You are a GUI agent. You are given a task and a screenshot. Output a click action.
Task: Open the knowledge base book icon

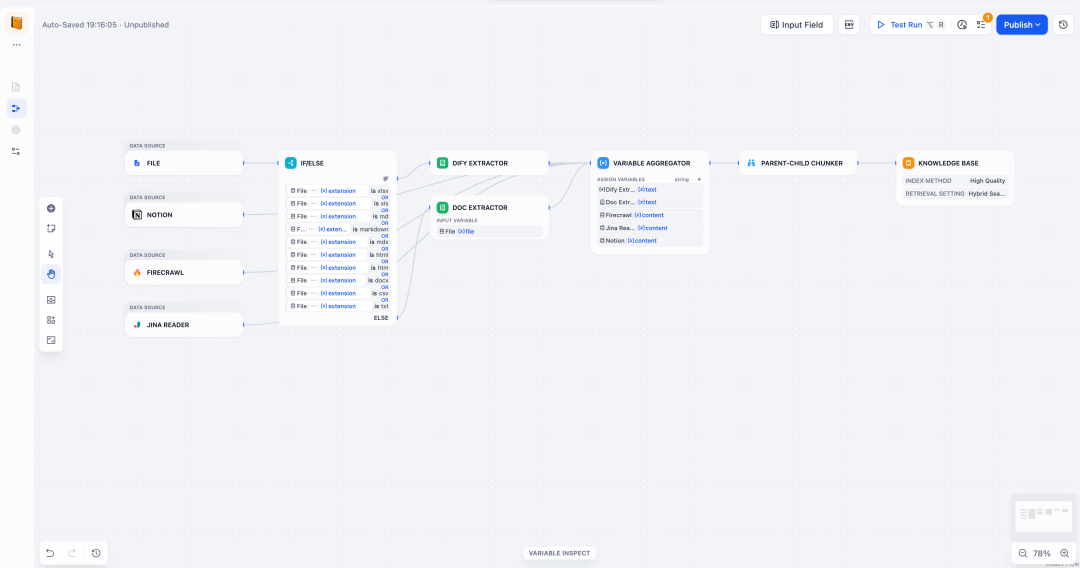click(17, 23)
